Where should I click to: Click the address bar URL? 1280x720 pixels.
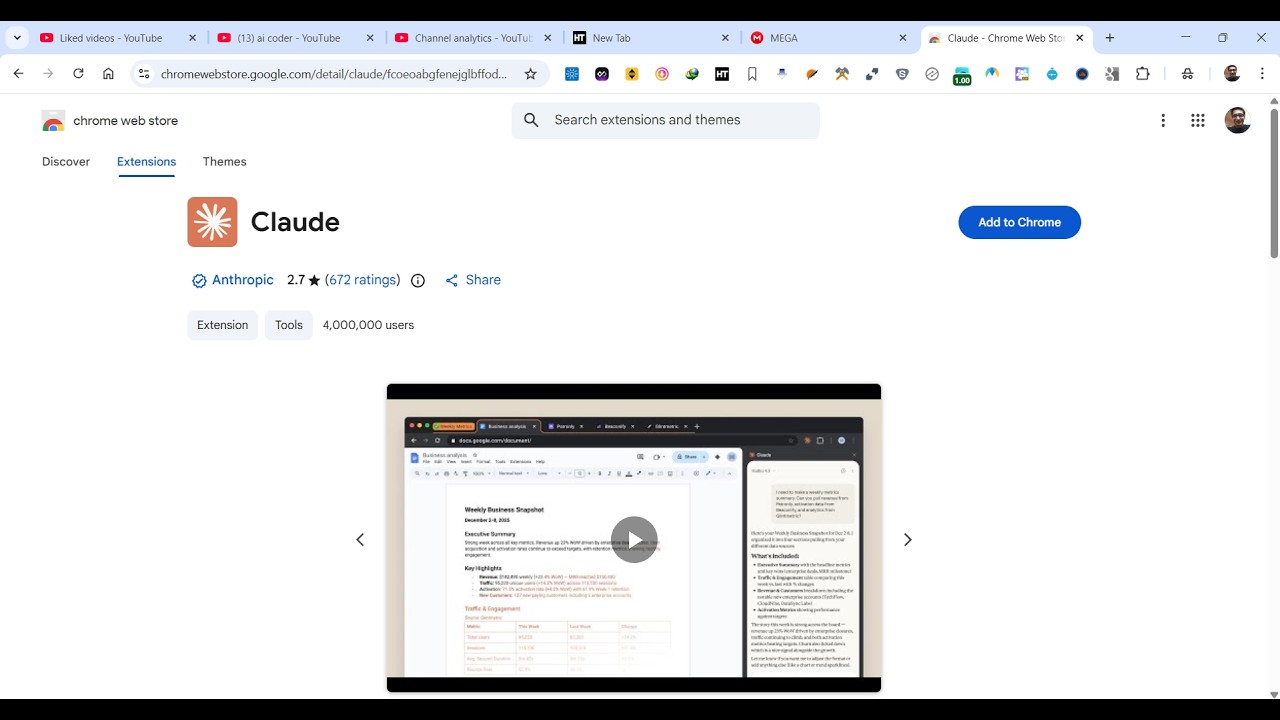tap(334, 74)
